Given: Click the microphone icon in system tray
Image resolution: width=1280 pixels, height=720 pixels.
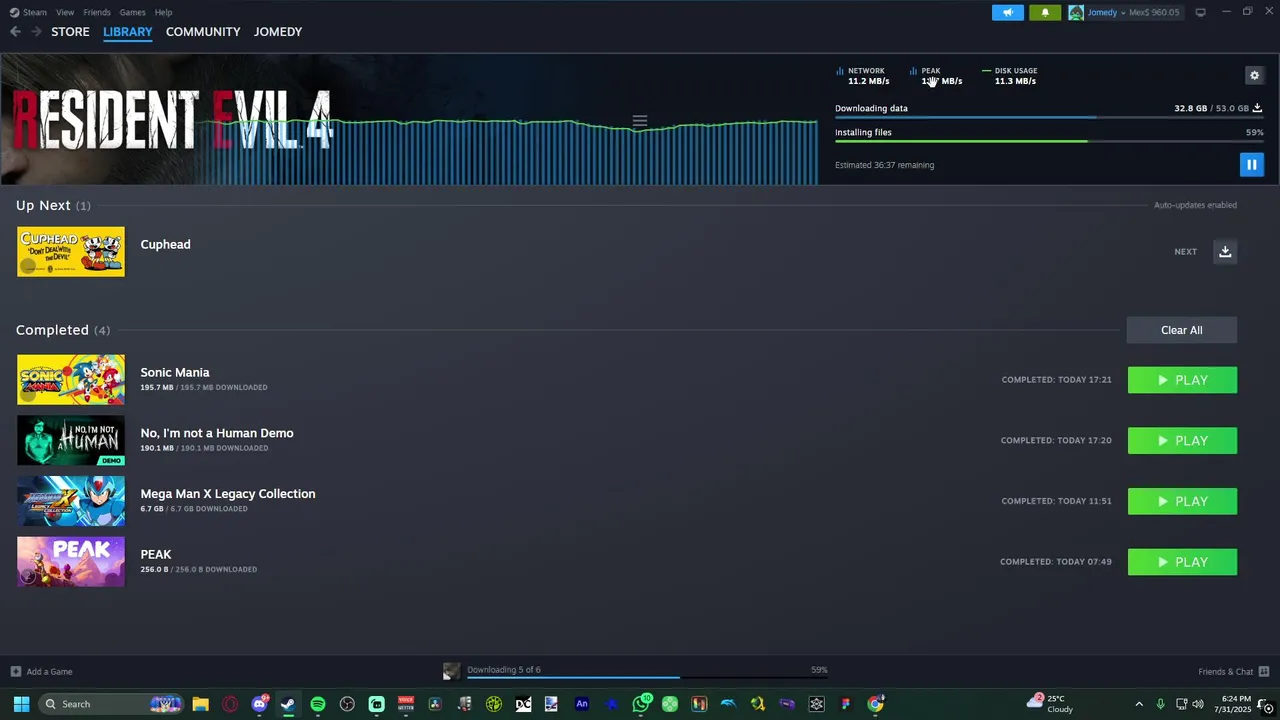Looking at the screenshot, I should [1160, 704].
